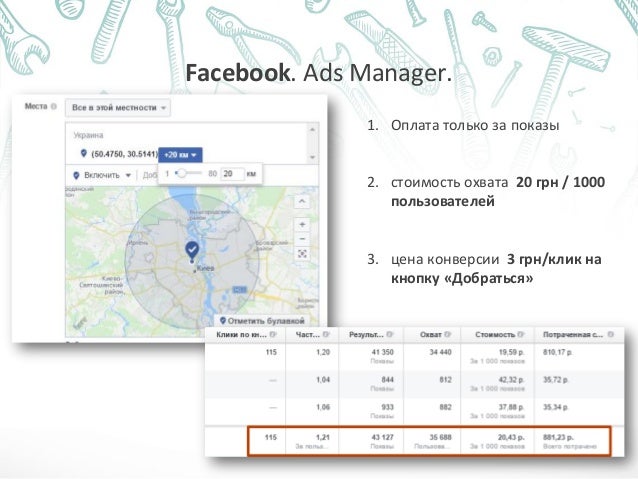Click the 1,20 frequency cell
This screenshot has height=479, width=638.
pos(312,357)
